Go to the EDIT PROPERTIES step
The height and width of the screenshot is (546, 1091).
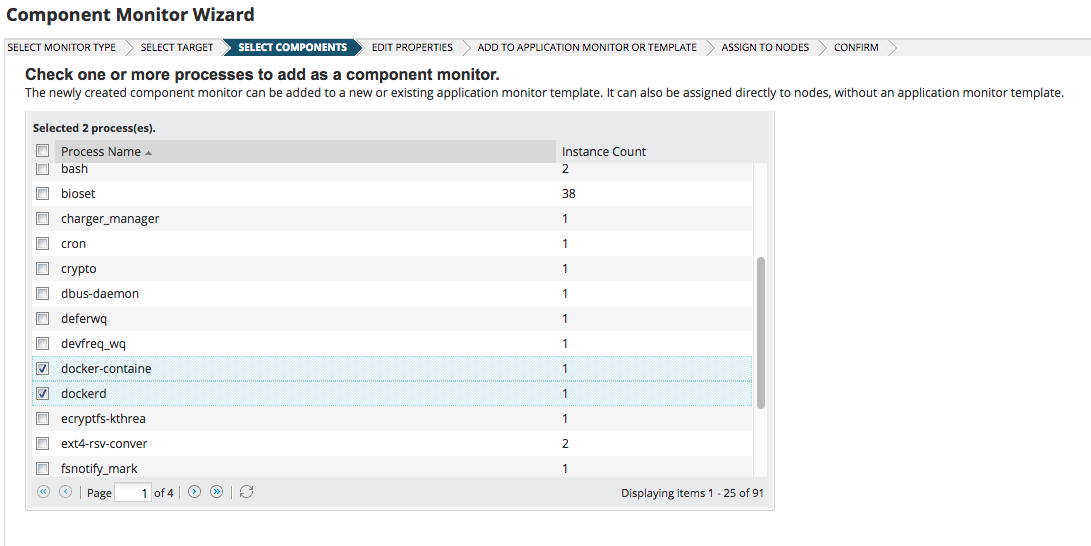[x=412, y=47]
